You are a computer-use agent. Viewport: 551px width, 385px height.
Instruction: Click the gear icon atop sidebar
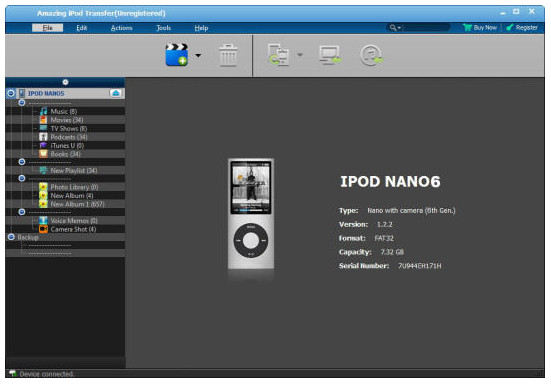click(65, 82)
